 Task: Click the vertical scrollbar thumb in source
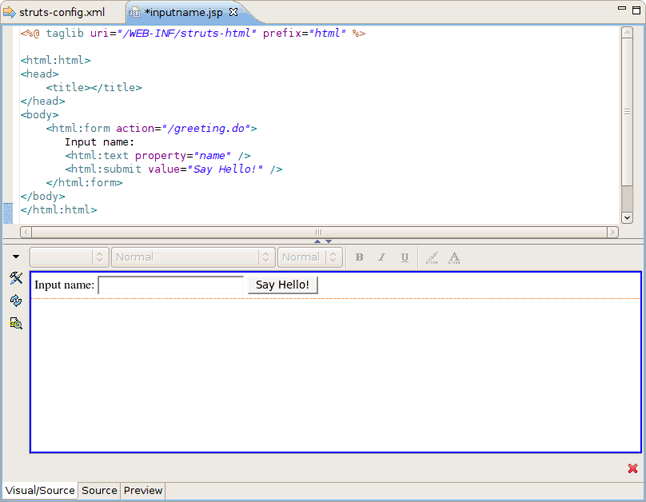(x=627, y=111)
